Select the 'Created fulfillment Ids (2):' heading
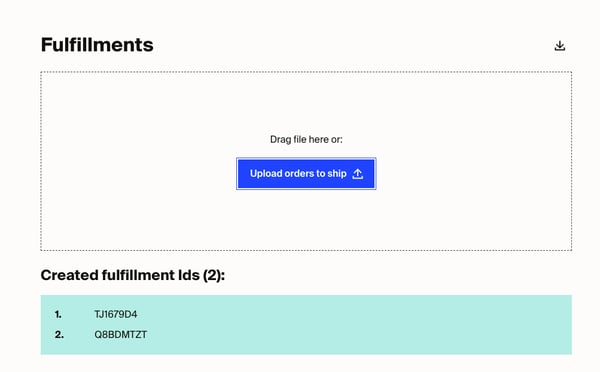Viewport: 600px width, 372px height. 133,275
